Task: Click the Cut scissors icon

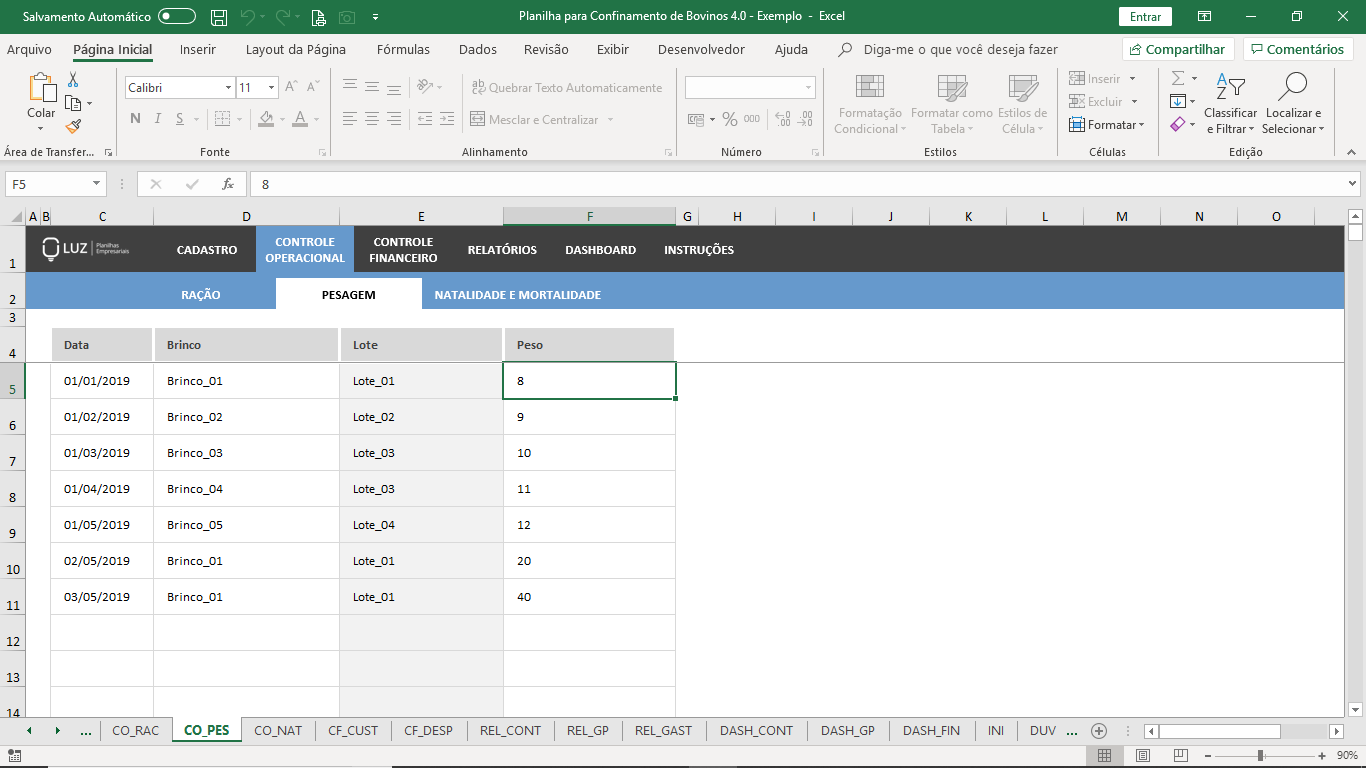Action: click(73, 80)
